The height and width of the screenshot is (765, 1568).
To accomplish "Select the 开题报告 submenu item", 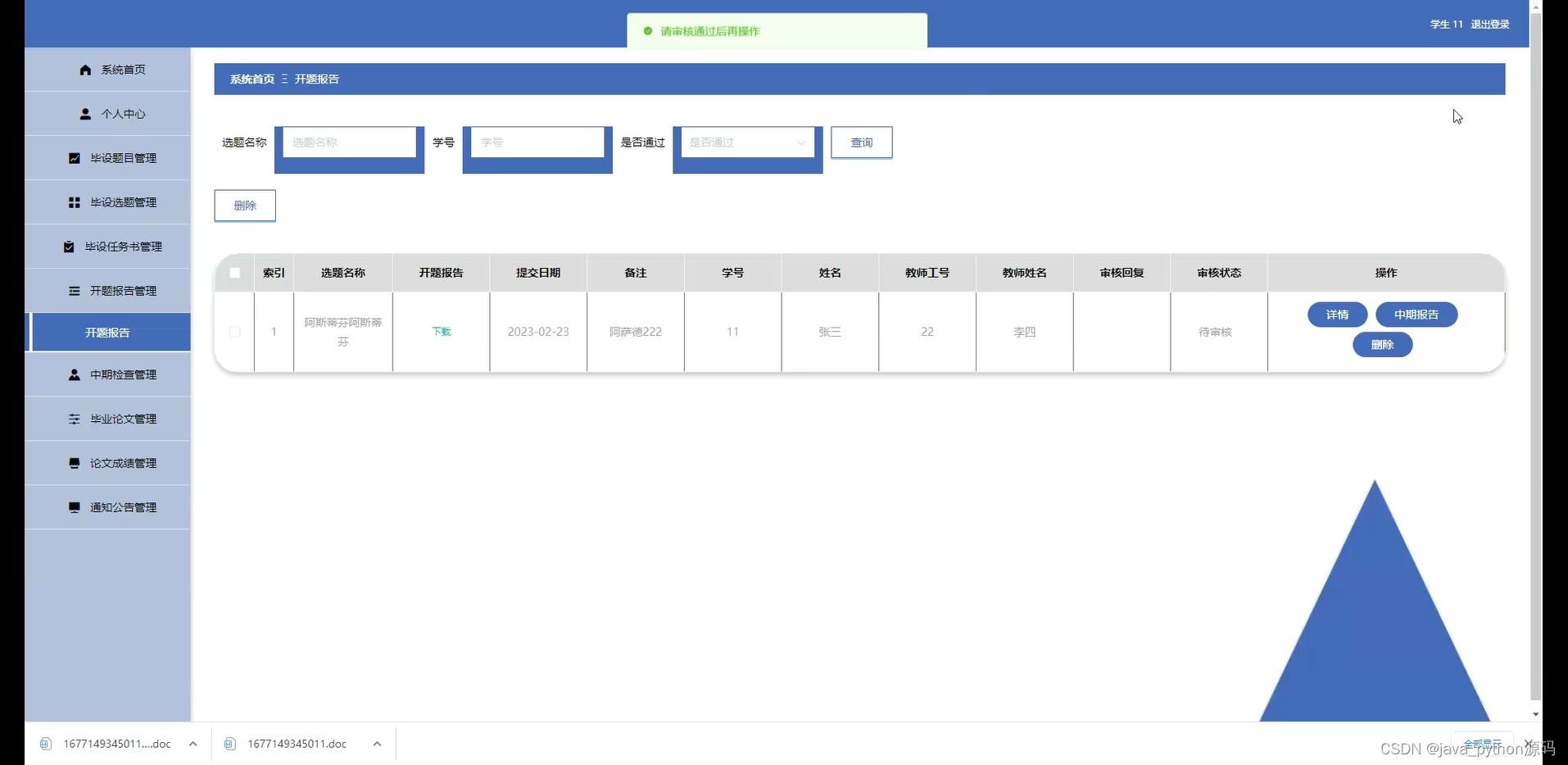I will pos(109,333).
